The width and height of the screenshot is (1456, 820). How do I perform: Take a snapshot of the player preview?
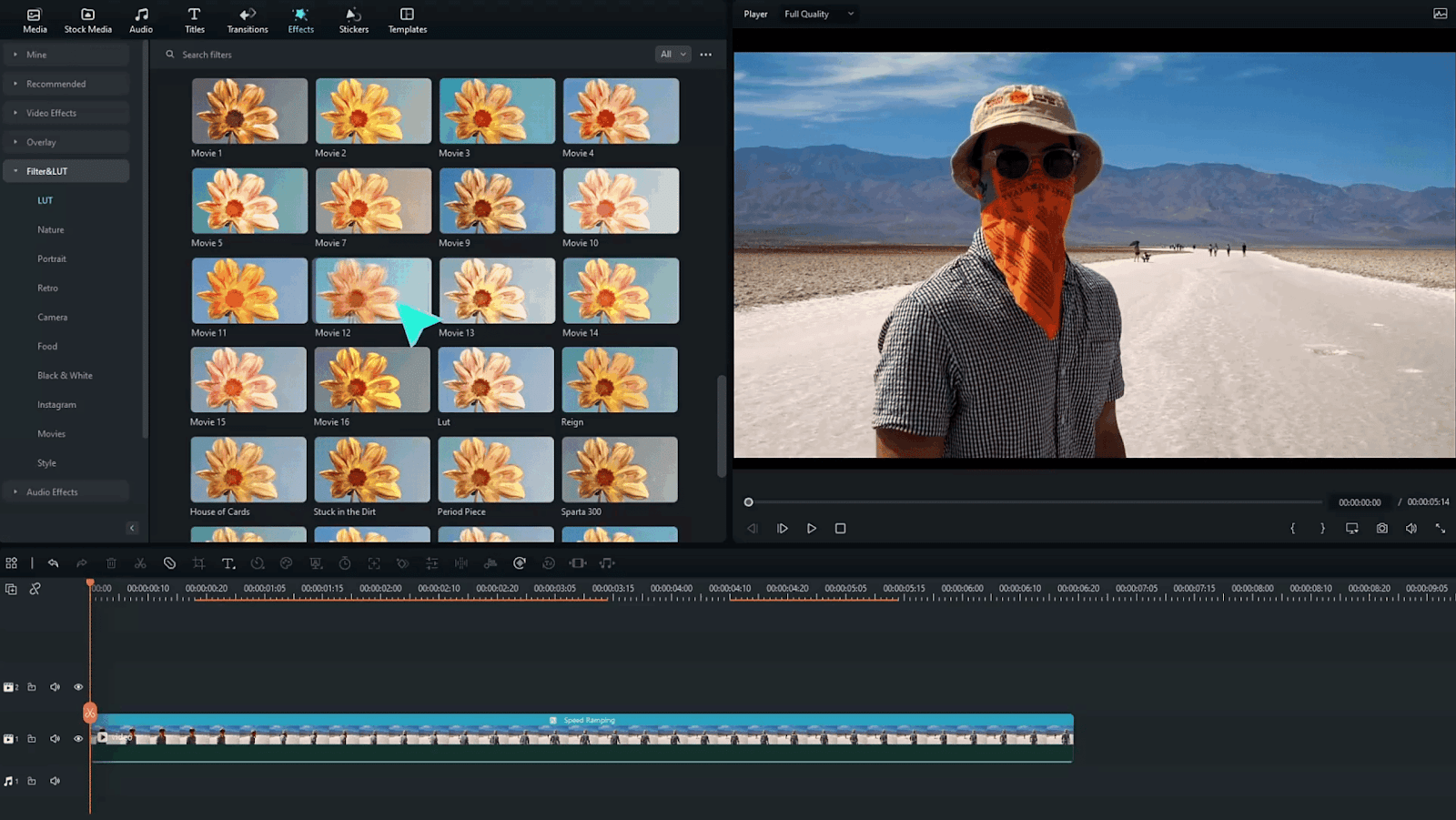1381,528
